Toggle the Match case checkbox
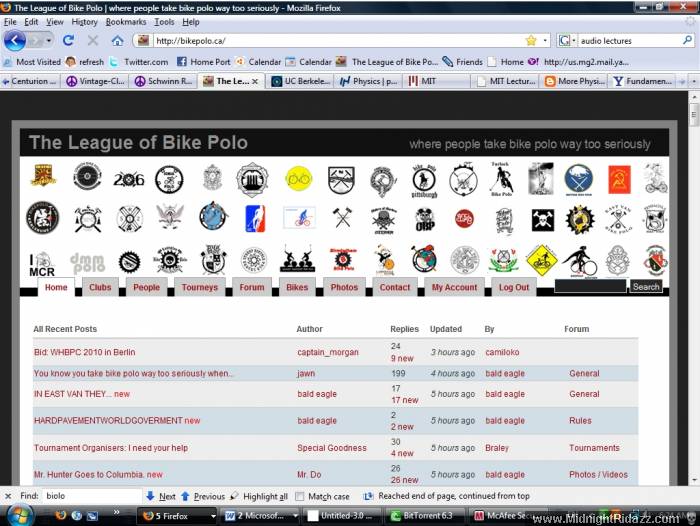 300,496
